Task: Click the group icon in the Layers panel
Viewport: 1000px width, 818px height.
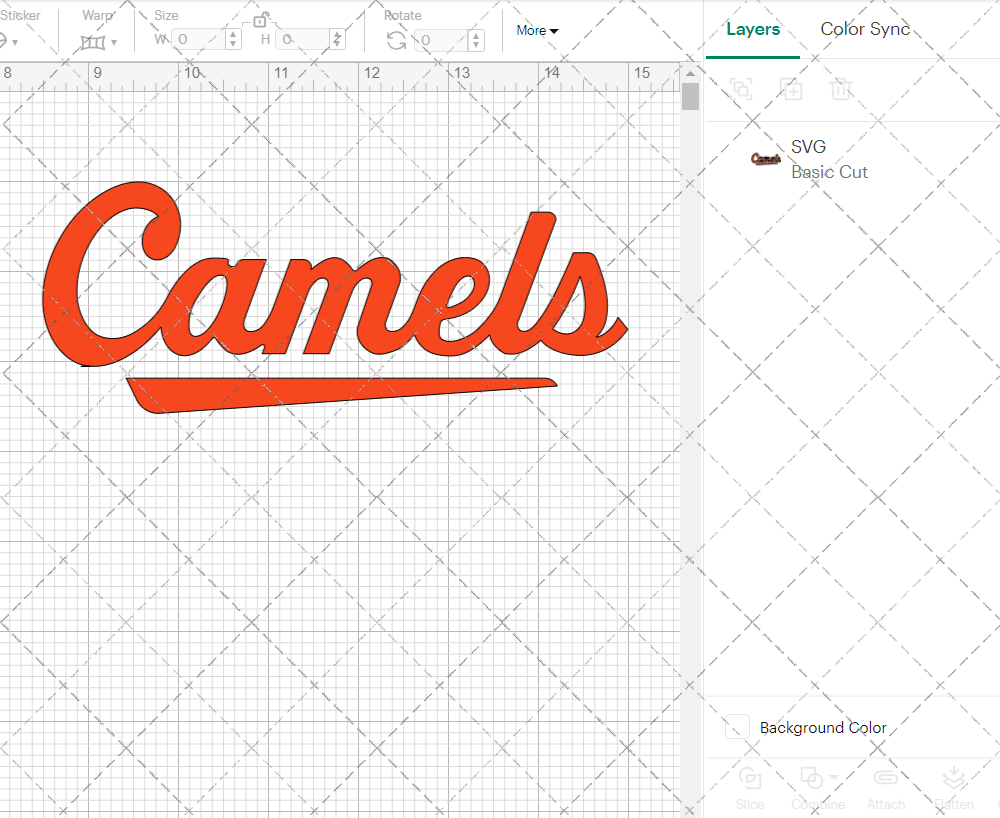Action: pos(741,89)
